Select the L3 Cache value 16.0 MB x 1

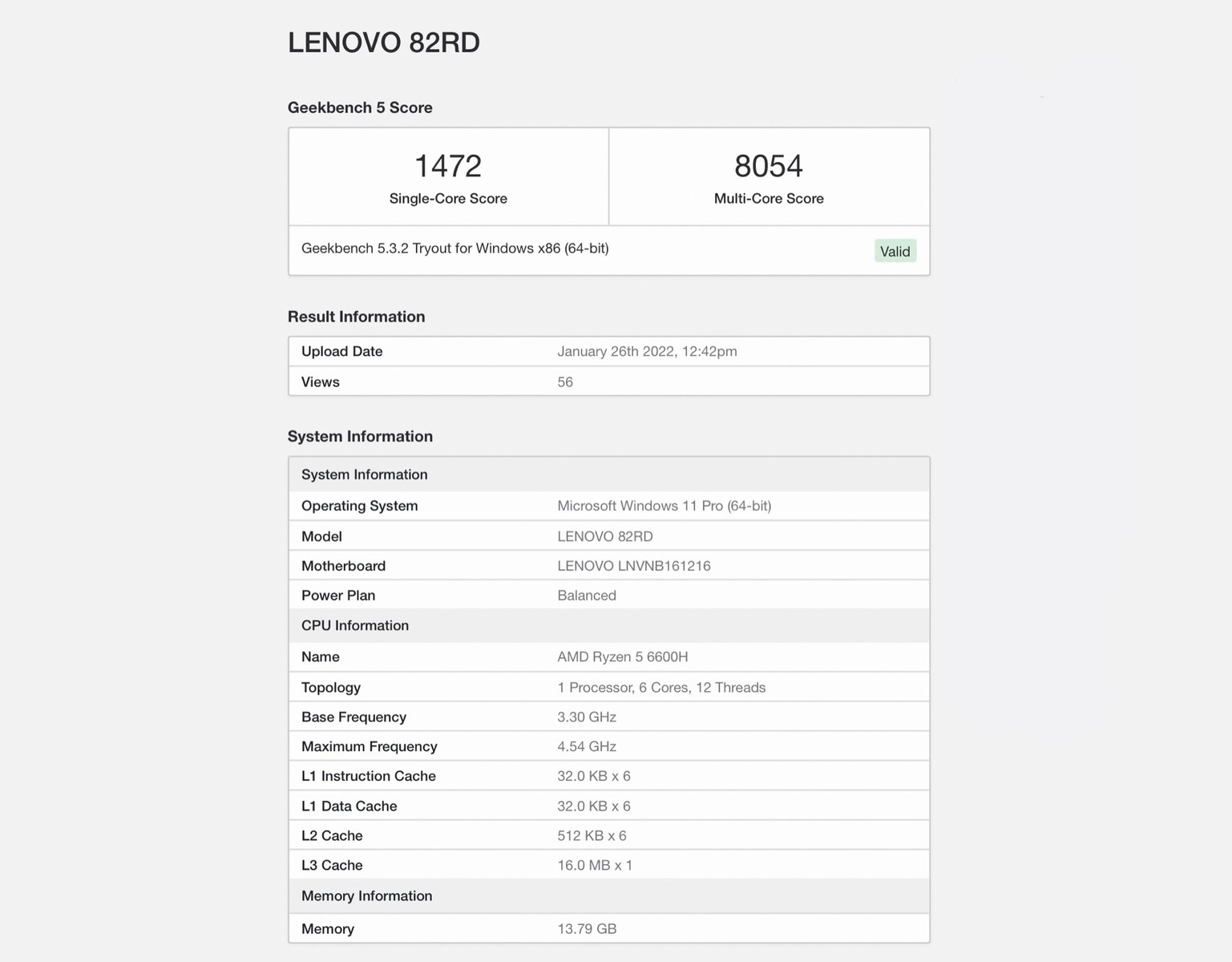(x=595, y=865)
